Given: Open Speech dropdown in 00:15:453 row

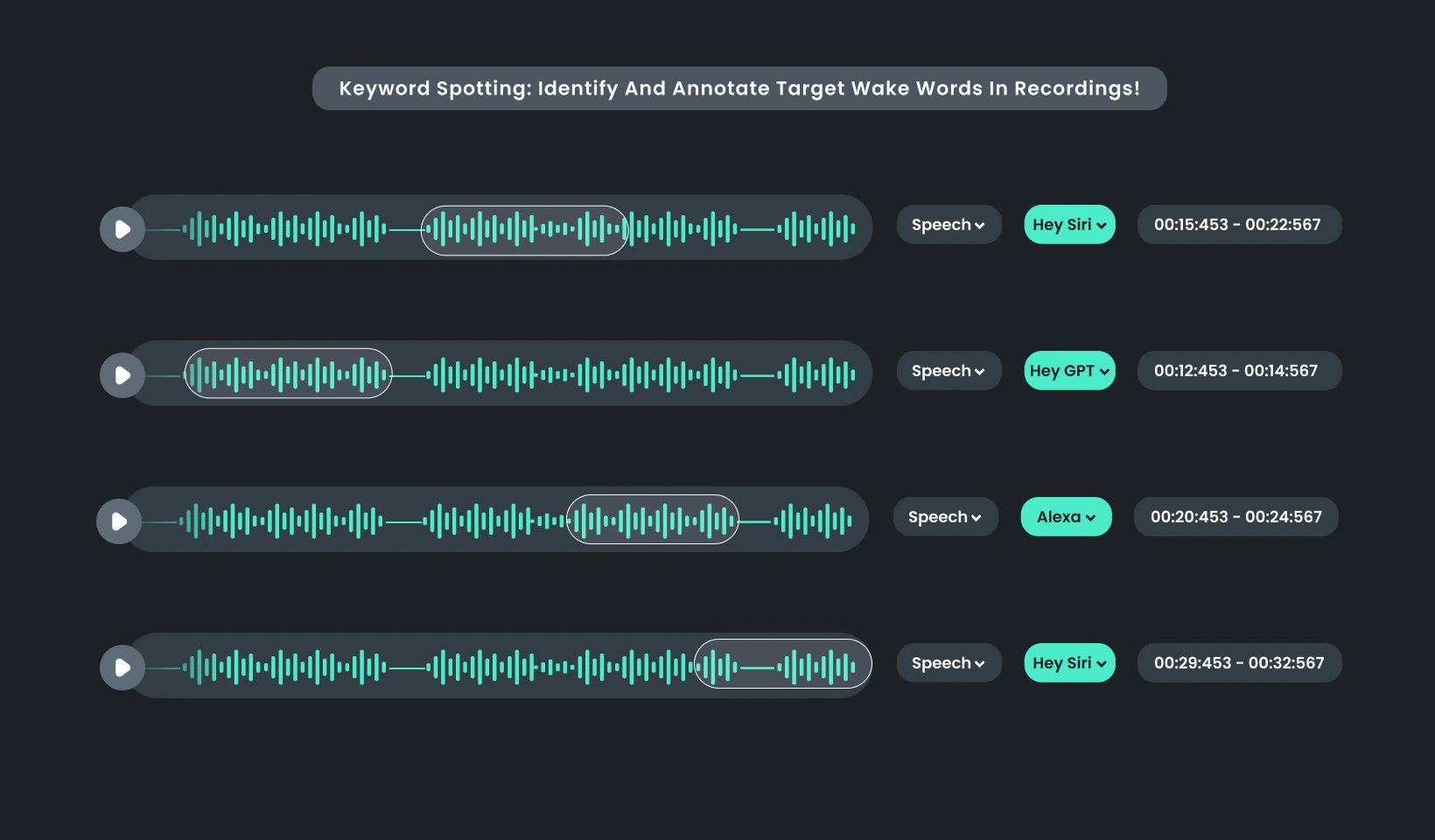Looking at the screenshot, I should tap(948, 225).
